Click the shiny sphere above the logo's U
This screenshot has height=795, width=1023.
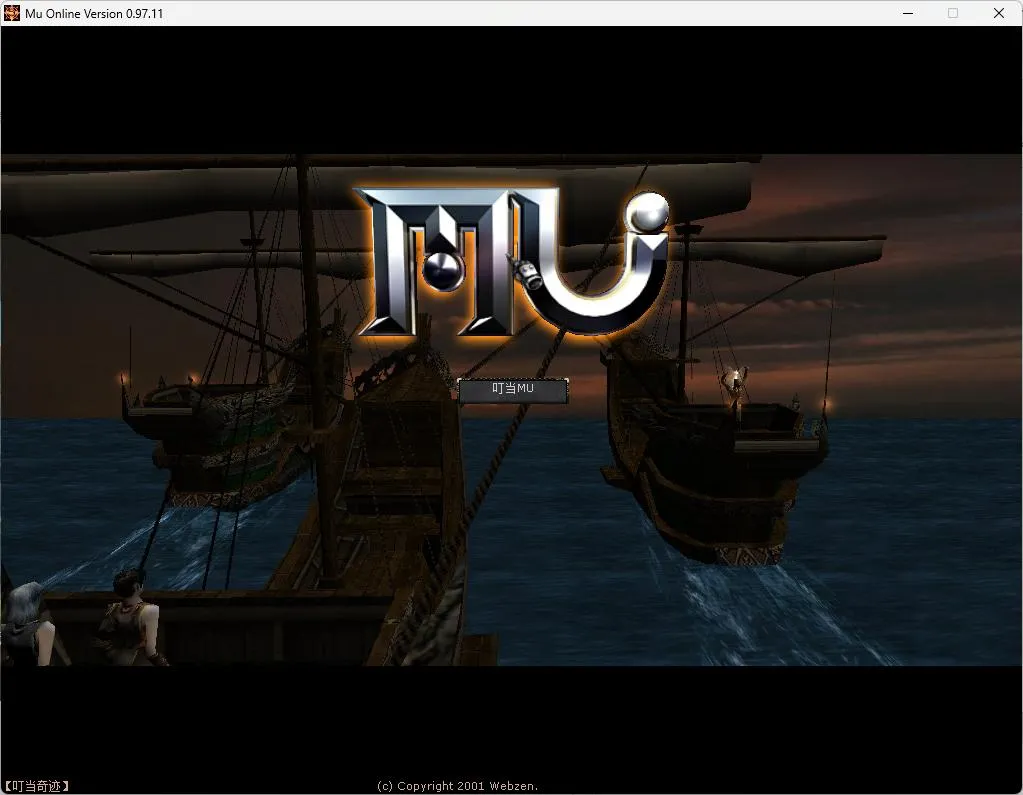pyautogui.click(x=645, y=211)
